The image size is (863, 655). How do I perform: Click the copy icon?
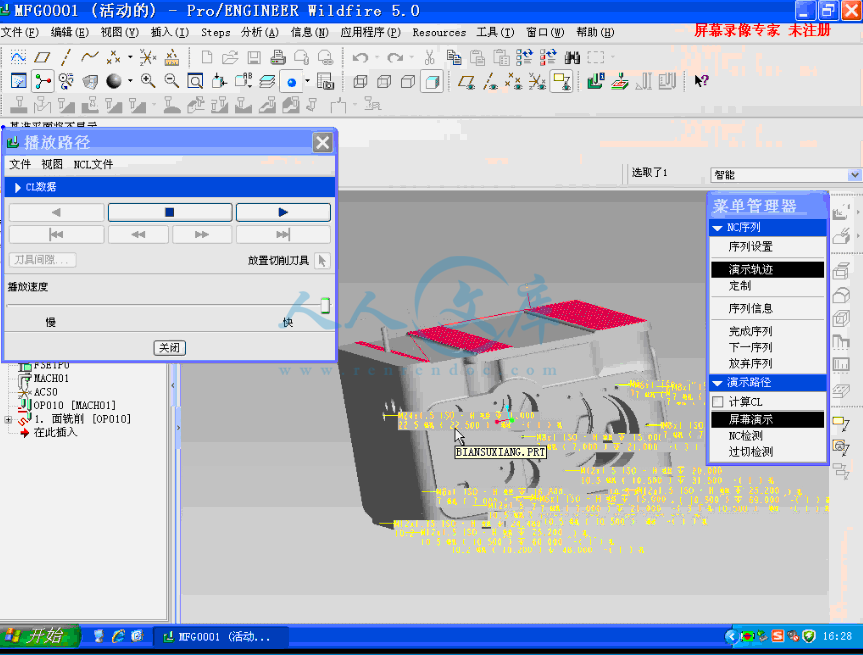point(454,57)
